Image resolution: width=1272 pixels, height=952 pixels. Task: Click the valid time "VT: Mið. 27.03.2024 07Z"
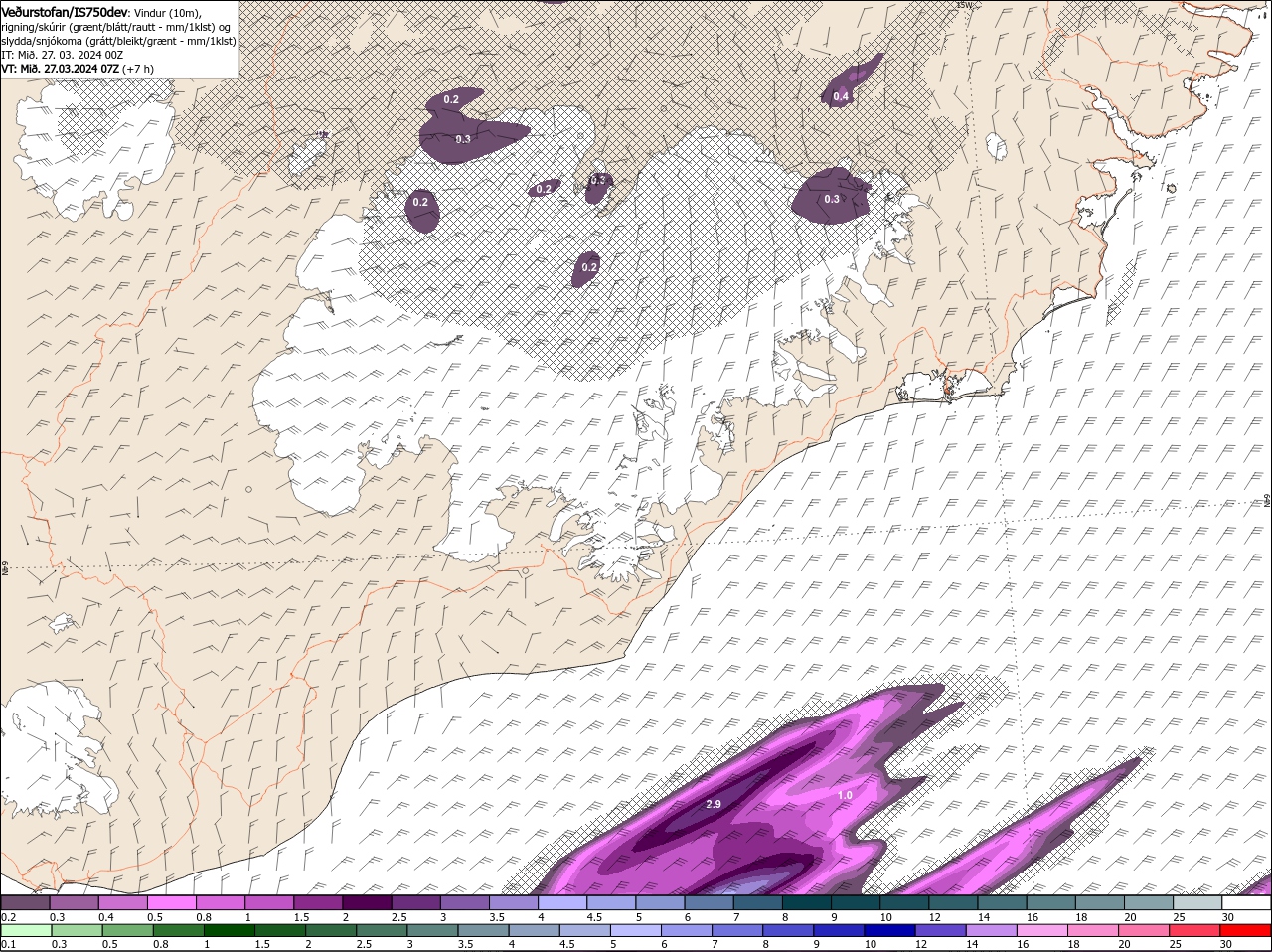pos(61,68)
